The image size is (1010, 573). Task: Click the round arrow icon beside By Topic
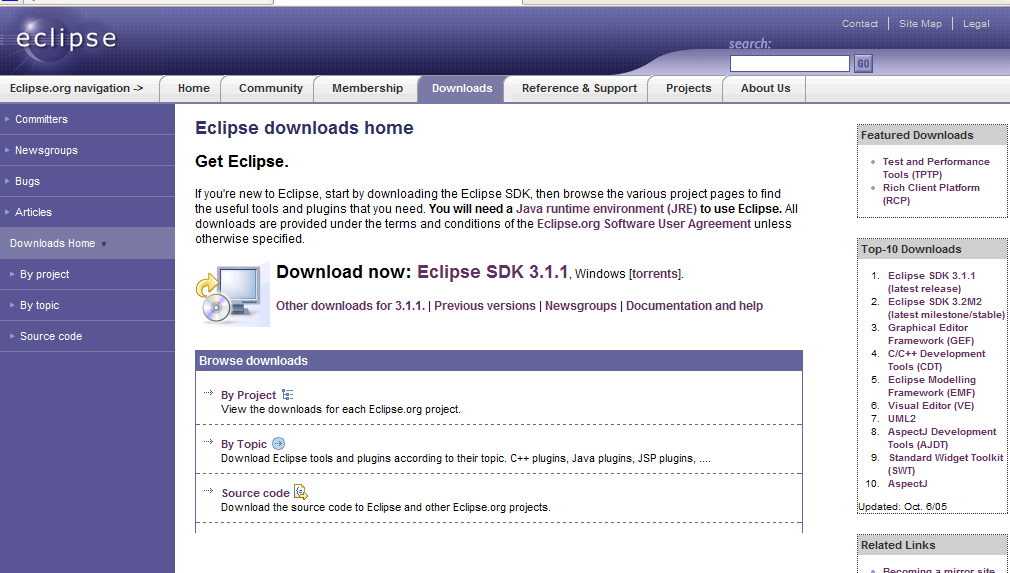click(278, 444)
